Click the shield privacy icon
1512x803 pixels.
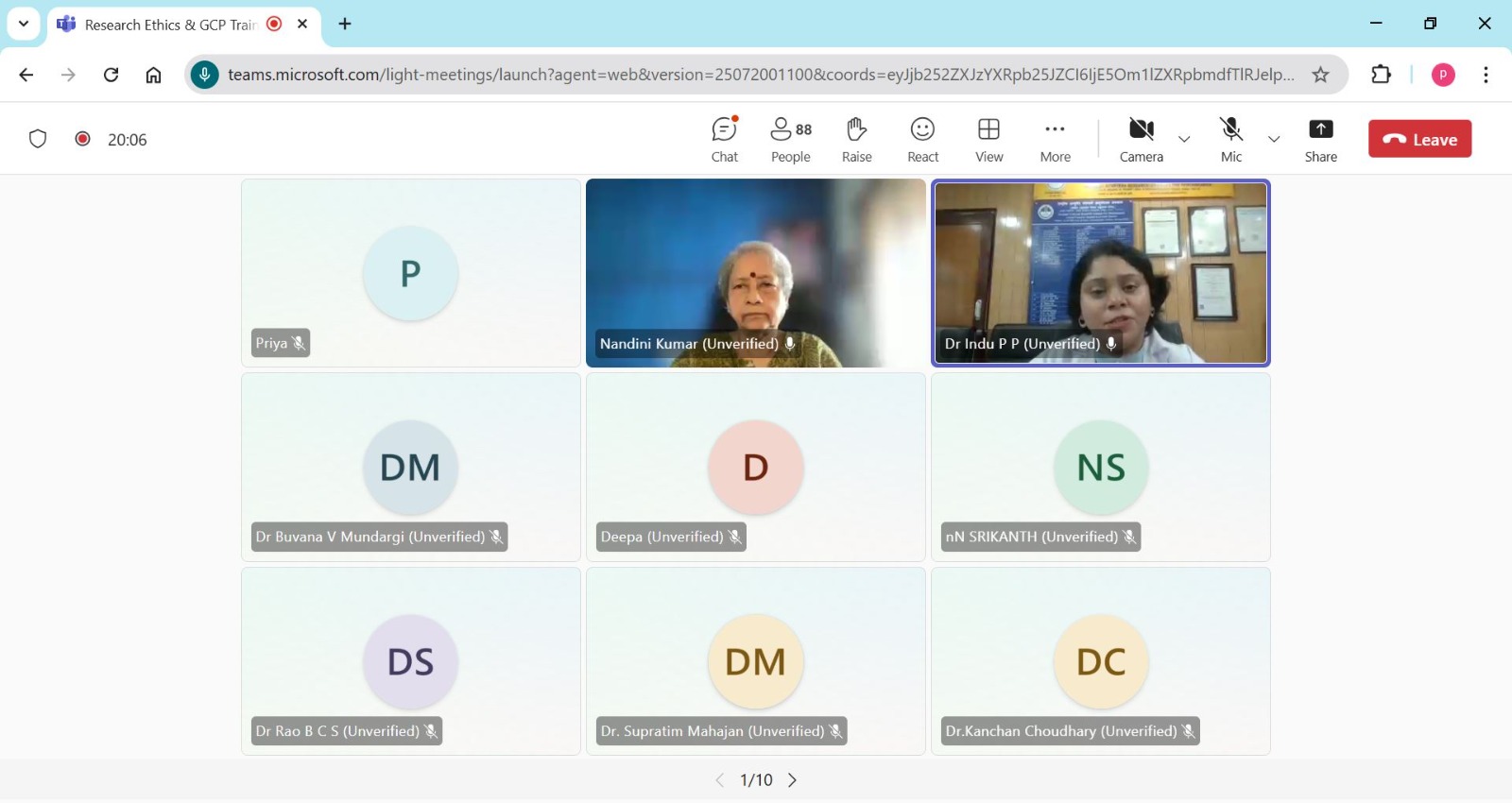click(x=38, y=139)
